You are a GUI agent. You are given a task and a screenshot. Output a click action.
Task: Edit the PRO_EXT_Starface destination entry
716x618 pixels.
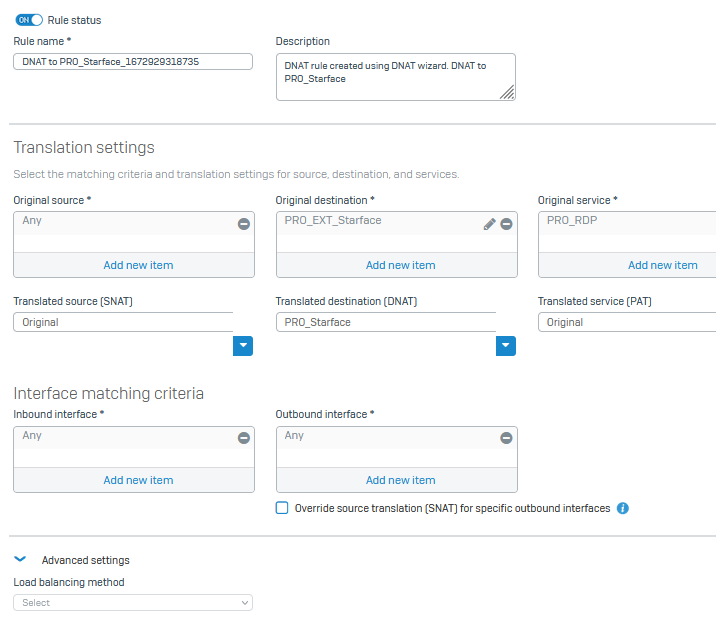click(x=489, y=224)
